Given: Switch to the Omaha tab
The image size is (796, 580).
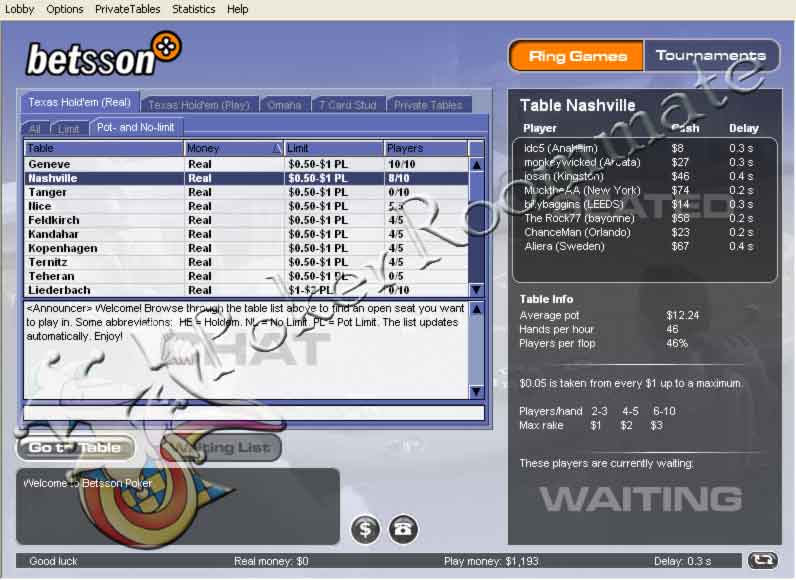Looking at the screenshot, I should [x=284, y=105].
